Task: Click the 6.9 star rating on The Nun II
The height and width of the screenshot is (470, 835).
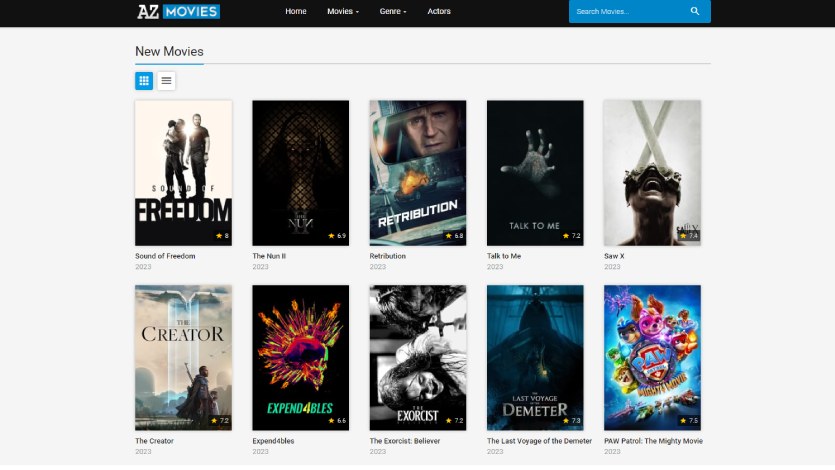Action: pyautogui.click(x=337, y=236)
